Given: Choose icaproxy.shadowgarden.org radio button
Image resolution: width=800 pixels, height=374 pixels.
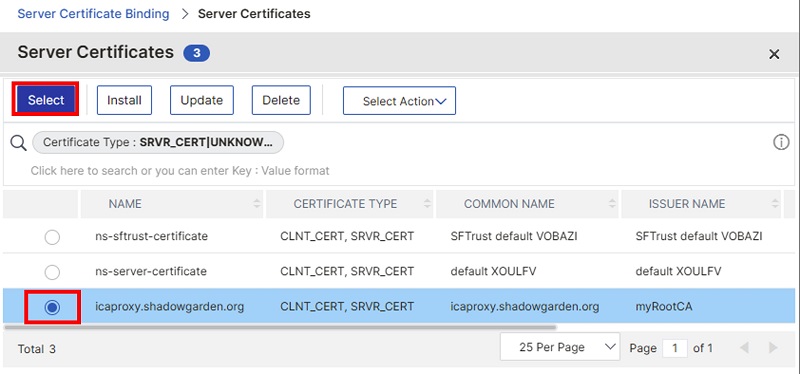Looking at the screenshot, I should point(52,307).
